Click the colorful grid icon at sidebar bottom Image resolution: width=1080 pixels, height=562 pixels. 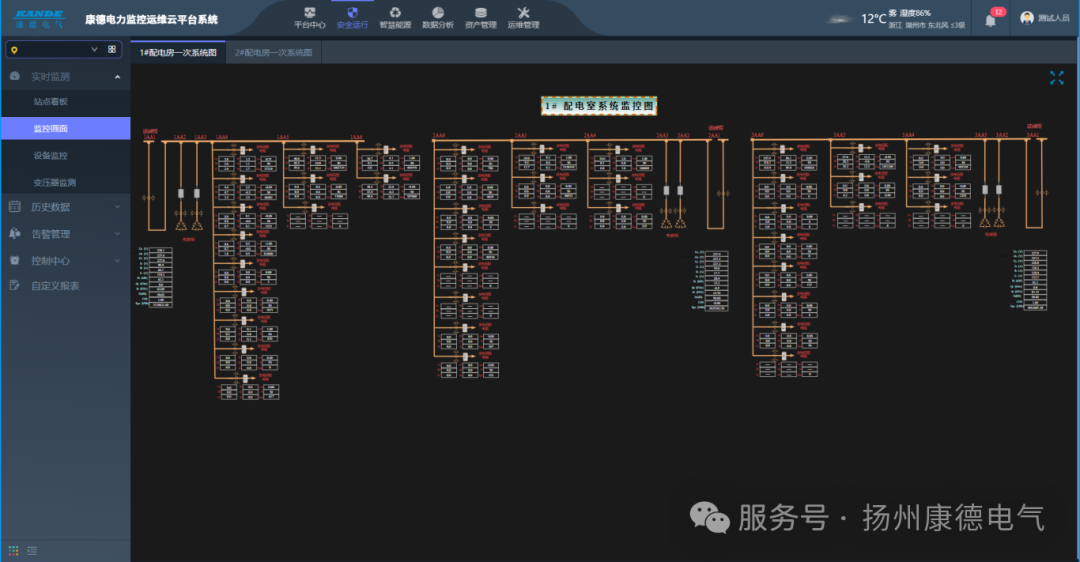14,550
